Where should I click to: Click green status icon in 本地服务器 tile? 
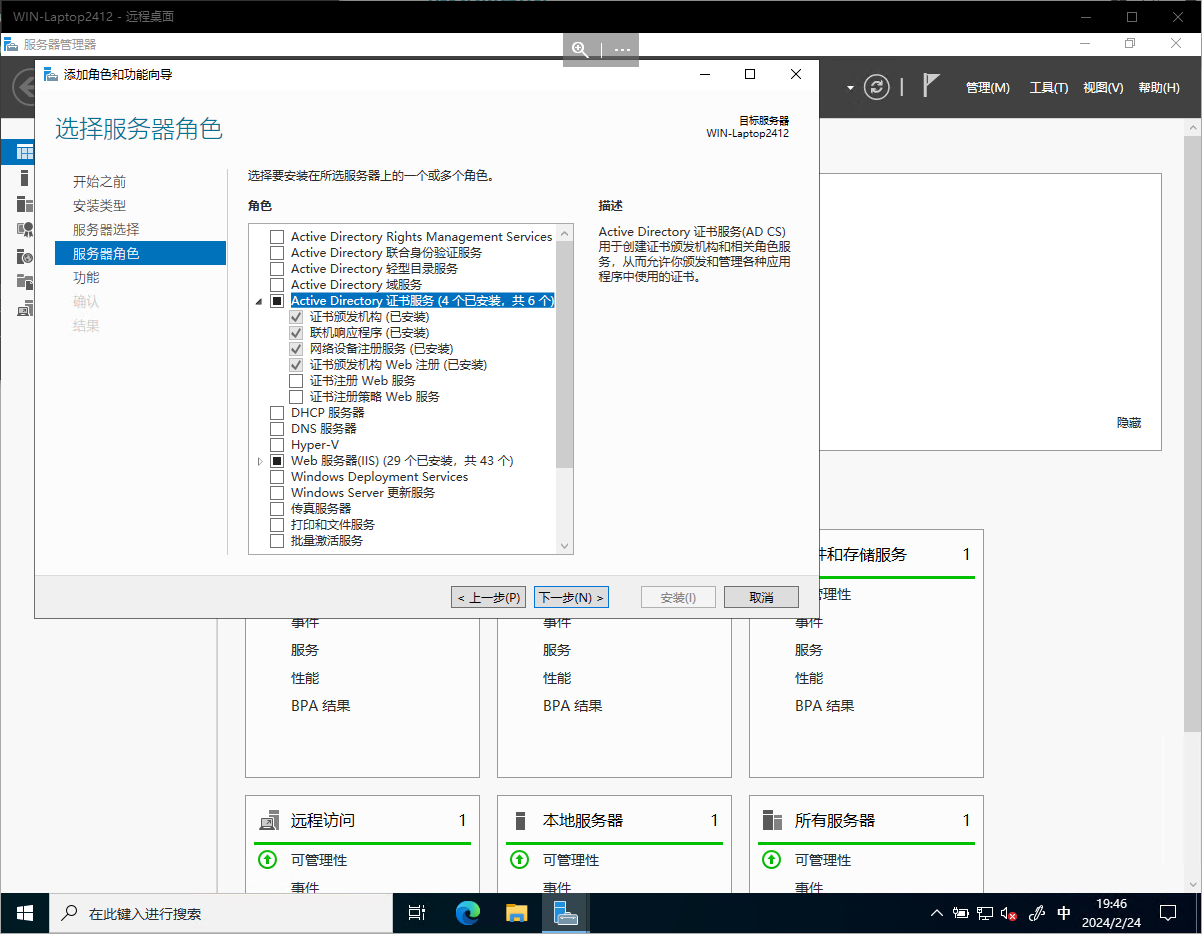click(519, 859)
